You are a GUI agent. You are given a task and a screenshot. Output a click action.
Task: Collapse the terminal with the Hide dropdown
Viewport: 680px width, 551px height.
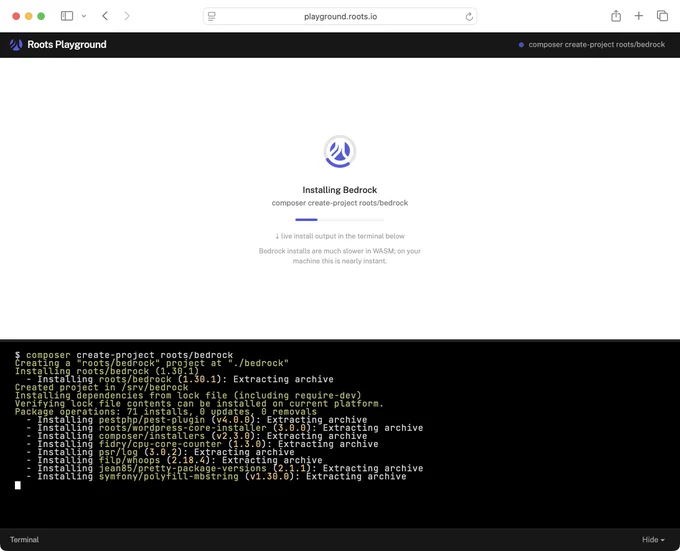click(653, 540)
